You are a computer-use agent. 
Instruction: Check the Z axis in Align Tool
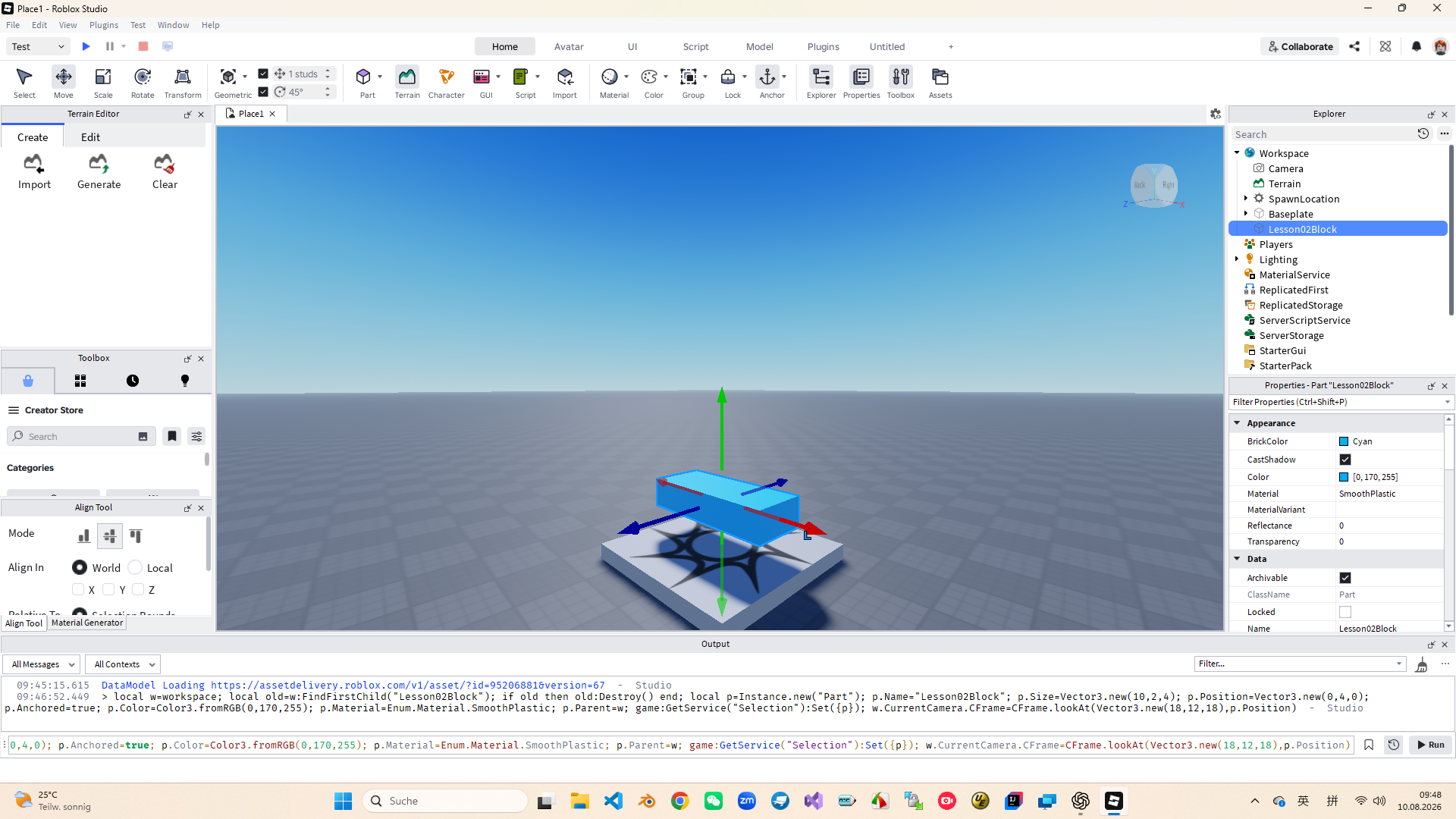(138, 589)
